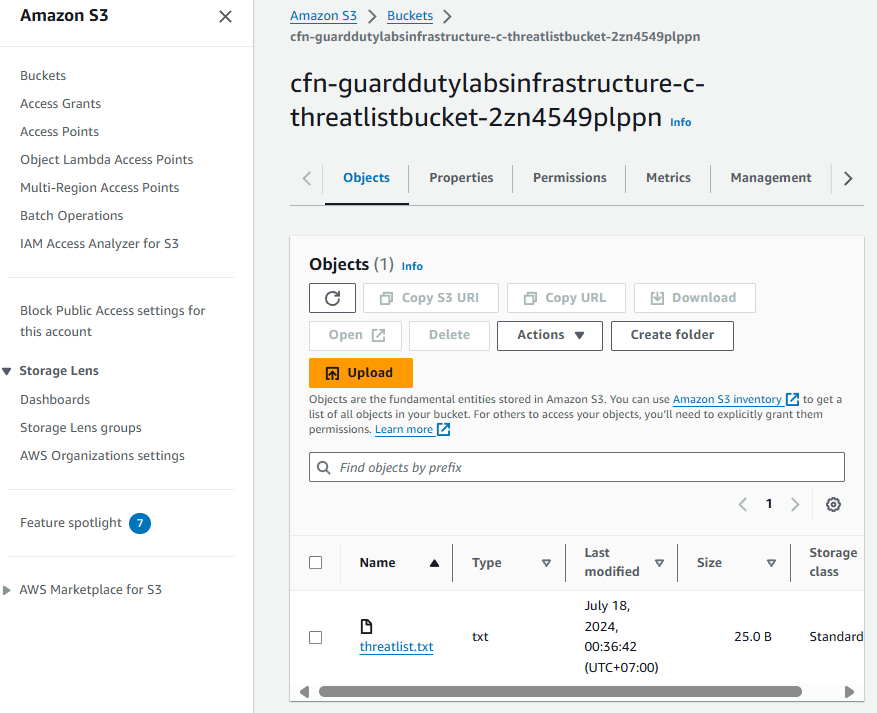Image resolution: width=877 pixels, height=713 pixels.
Task: Click the orange Upload button
Action: 361,373
